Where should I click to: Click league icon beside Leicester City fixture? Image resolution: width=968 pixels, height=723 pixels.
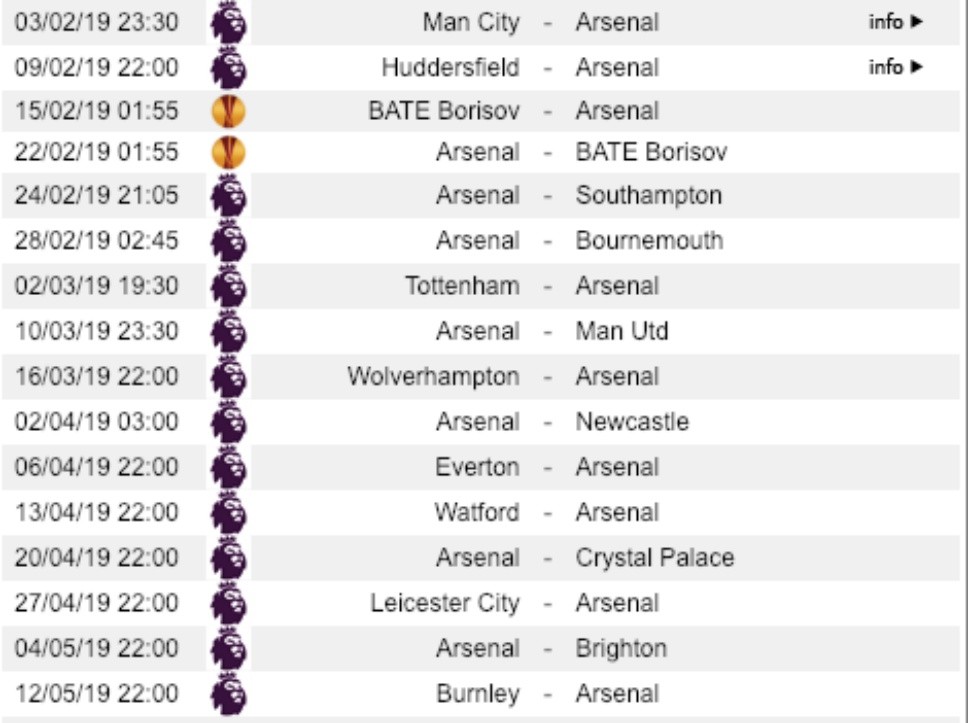pyautogui.click(x=229, y=604)
